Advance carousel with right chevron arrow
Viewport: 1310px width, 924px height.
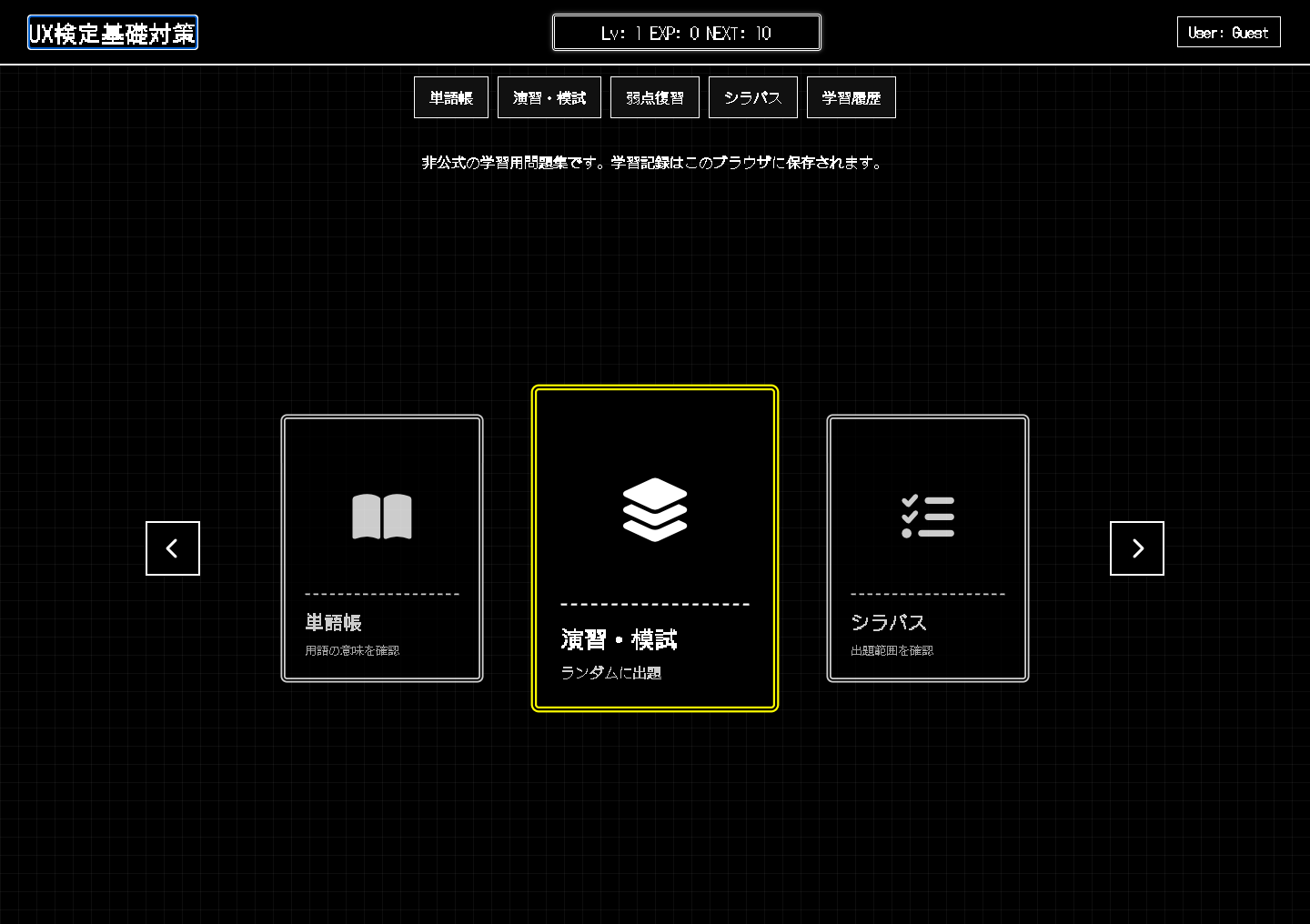tap(1137, 548)
